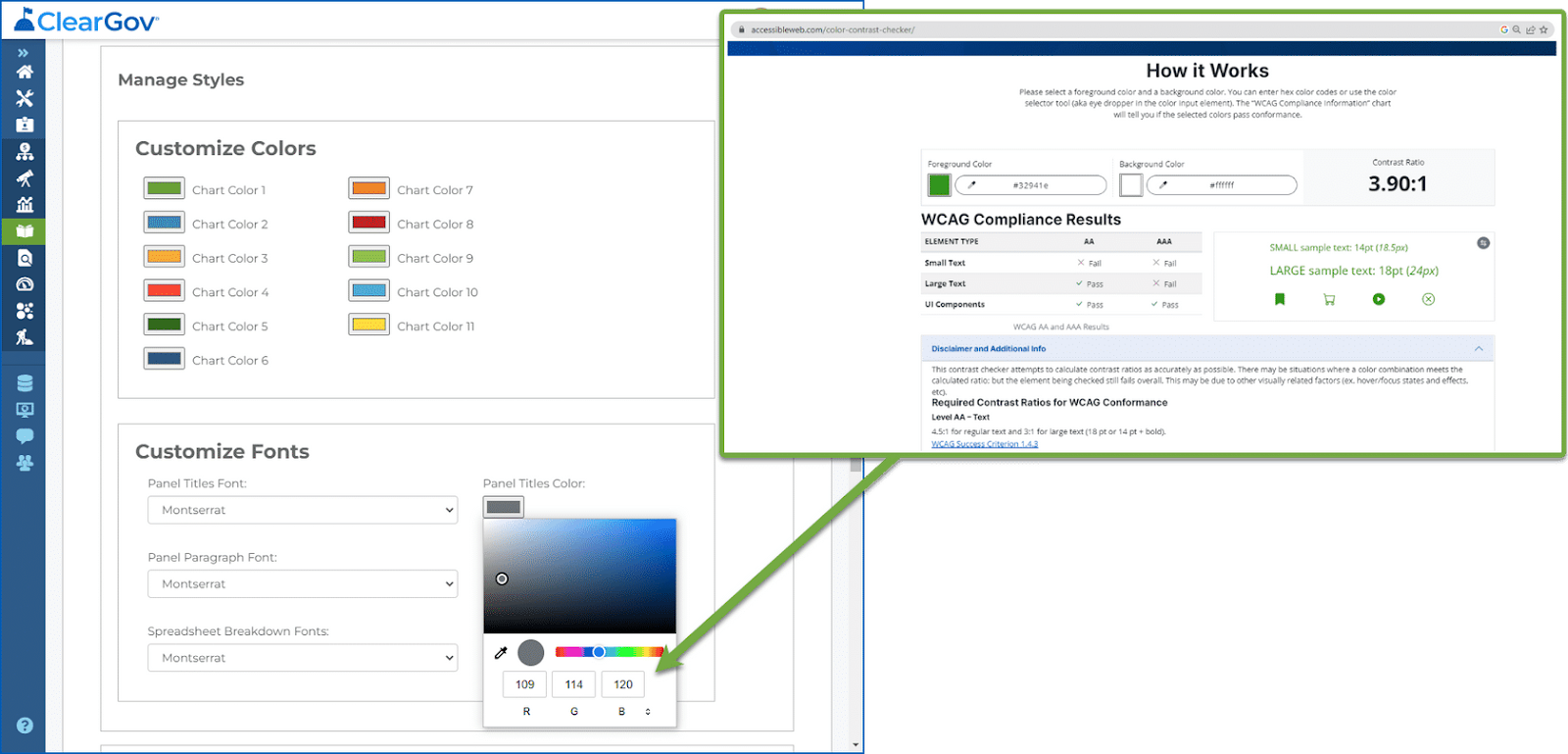The width and height of the screenshot is (1568, 754).
Task: Toggle the RGB color format switcher arrows
Action: tap(648, 712)
